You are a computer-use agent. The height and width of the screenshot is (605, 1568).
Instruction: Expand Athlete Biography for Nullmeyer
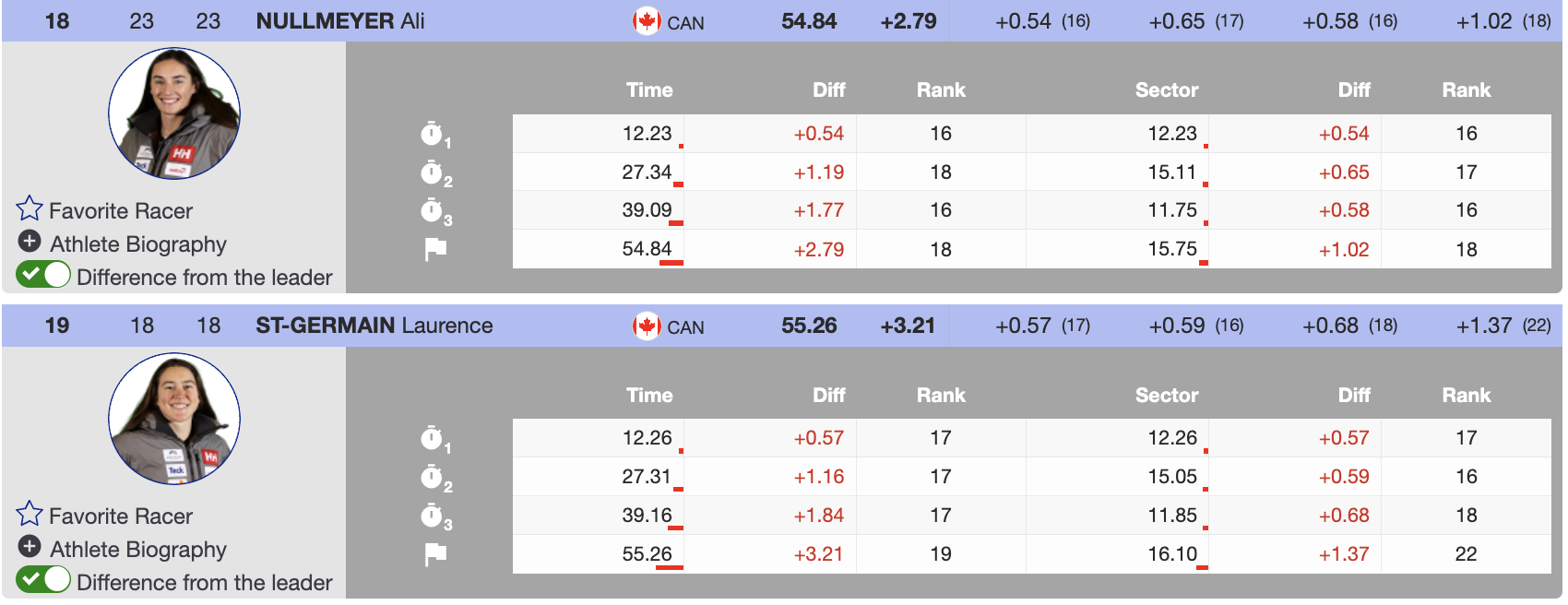pyautogui.click(x=30, y=243)
